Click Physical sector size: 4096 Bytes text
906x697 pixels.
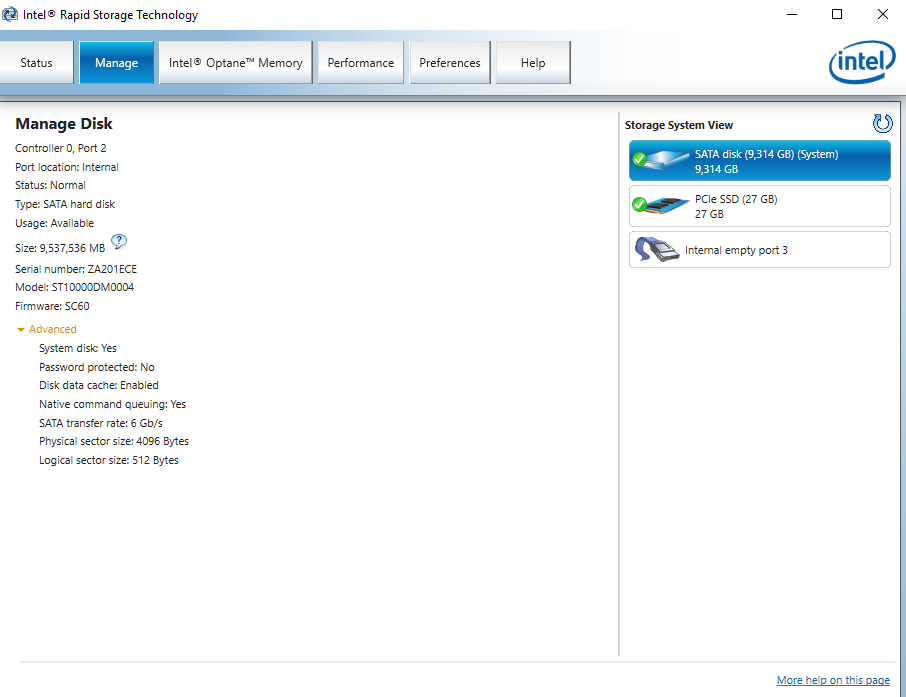click(114, 441)
